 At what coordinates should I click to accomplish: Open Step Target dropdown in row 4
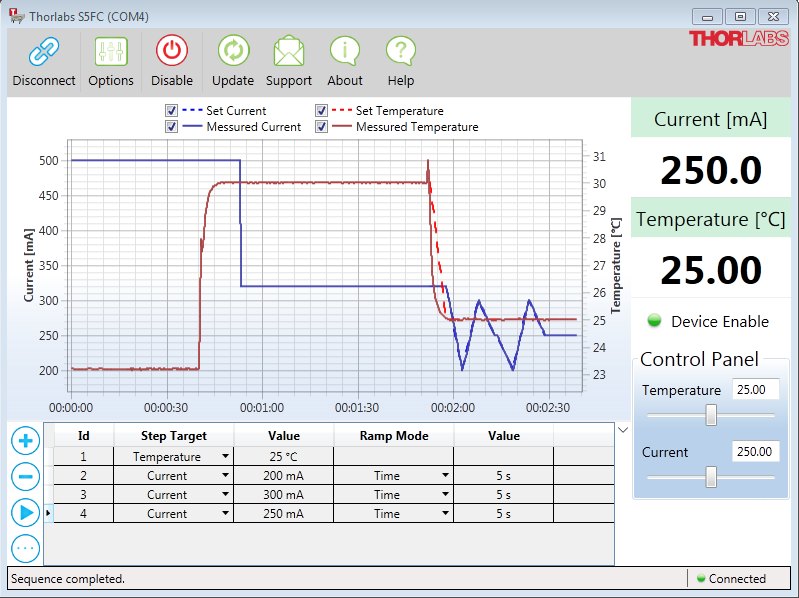pos(225,514)
